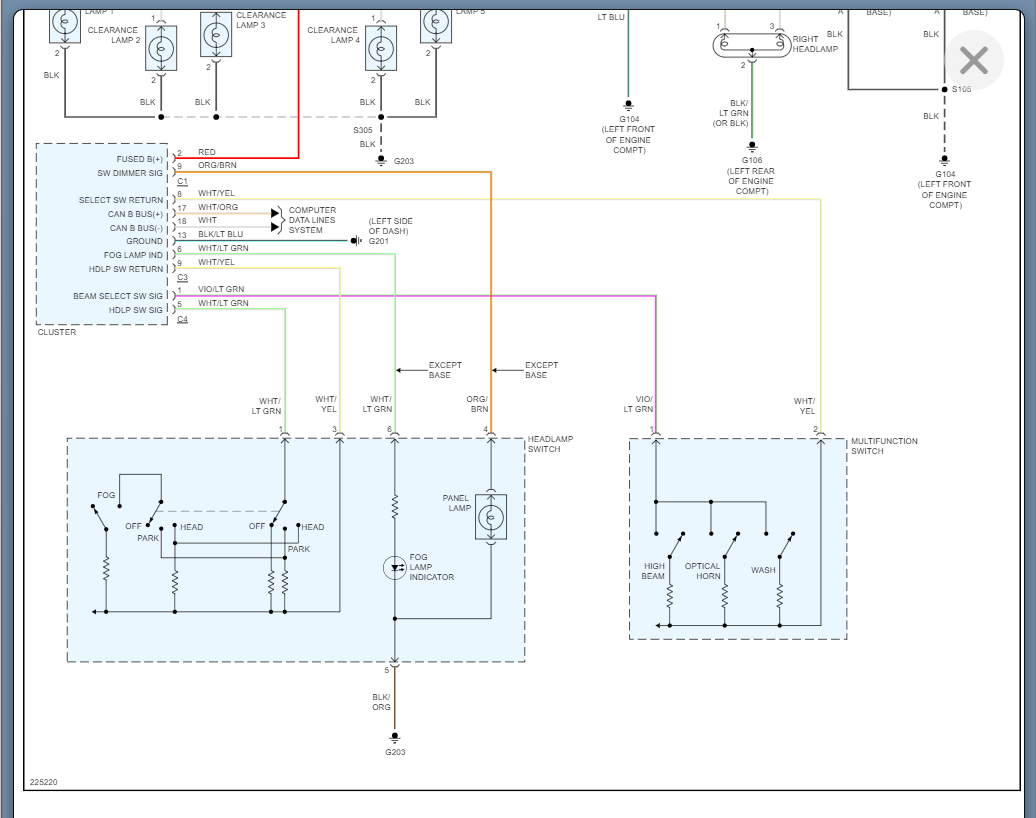
Task: Click the G201 ground symbol
Action: click(356, 241)
